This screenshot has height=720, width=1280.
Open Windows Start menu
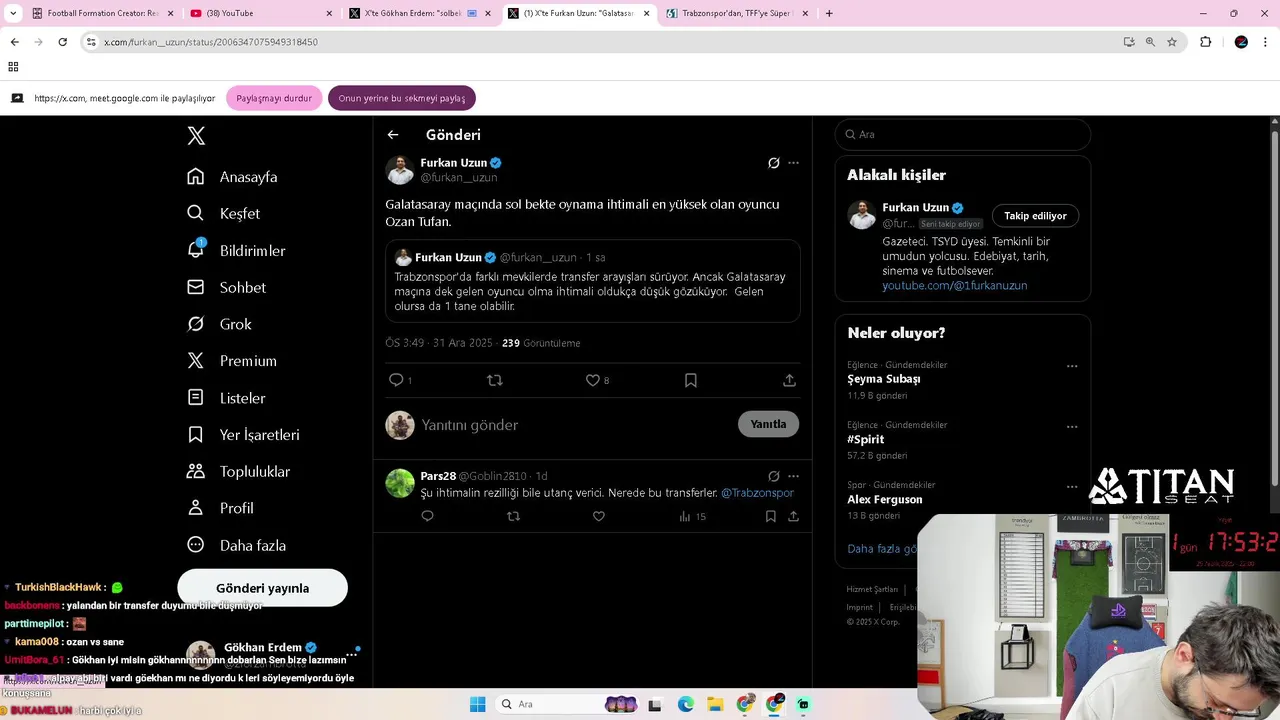(477, 704)
